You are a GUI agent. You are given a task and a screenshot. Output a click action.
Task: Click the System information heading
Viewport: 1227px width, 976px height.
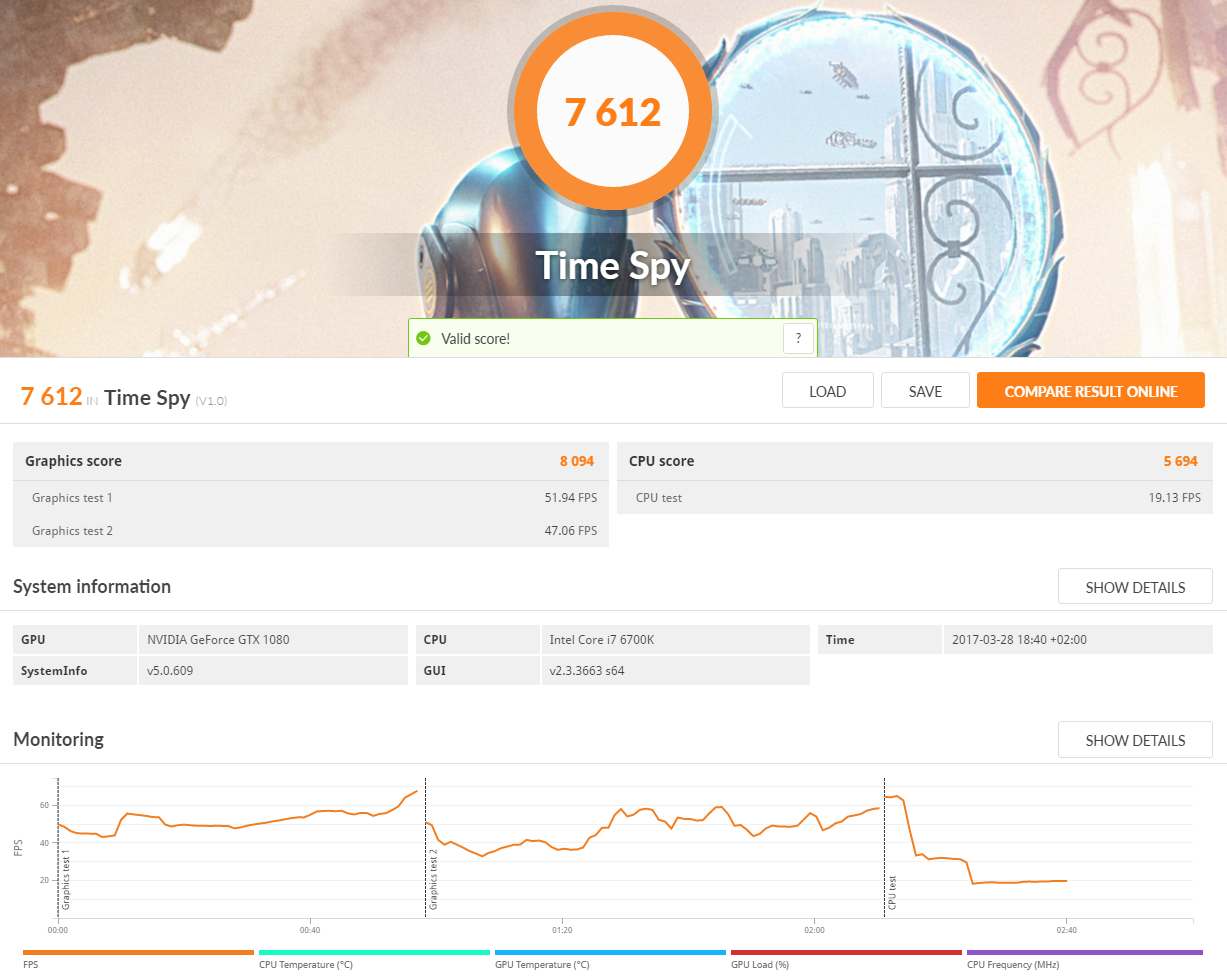coord(92,587)
